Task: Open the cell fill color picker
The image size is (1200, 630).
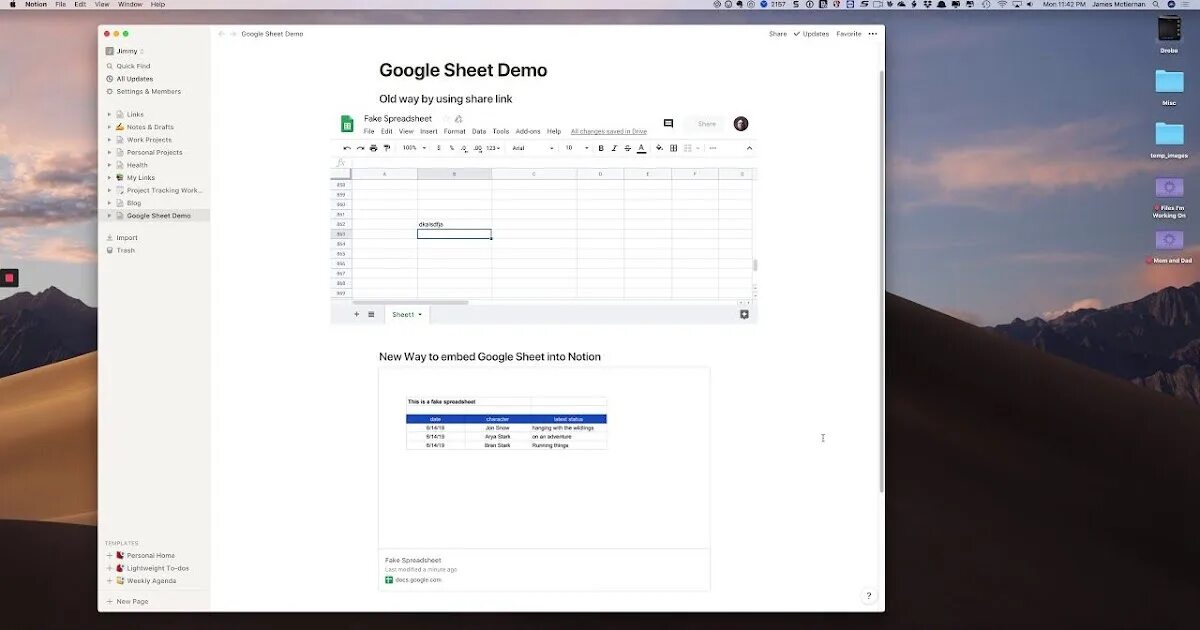Action: (x=659, y=148)
